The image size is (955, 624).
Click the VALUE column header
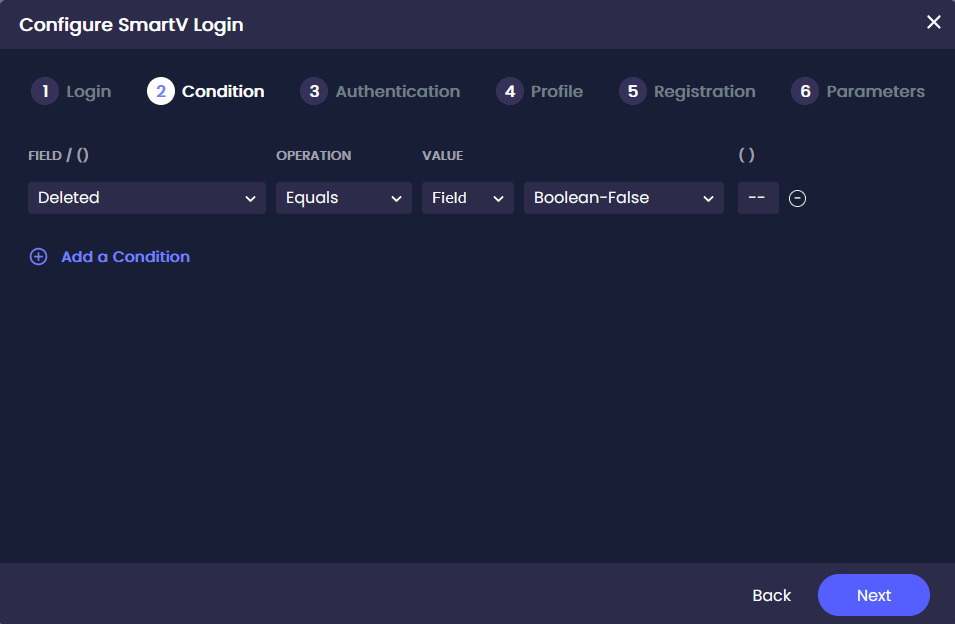pos(443,155)
